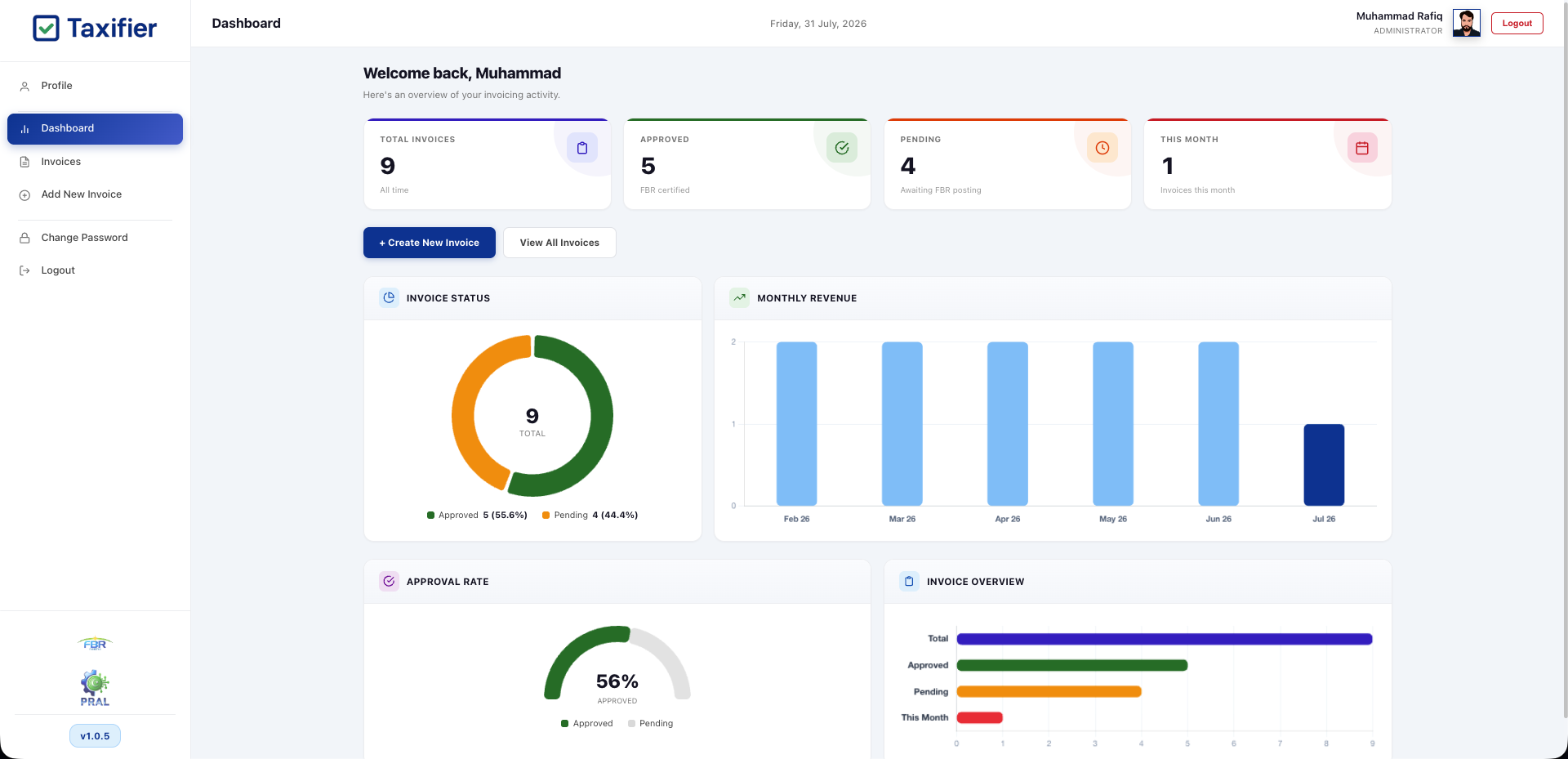The height and width of the screenshot is (759, 1568).
Task: Click the May 26 revenue bar
Action: tap(1113, 423)
